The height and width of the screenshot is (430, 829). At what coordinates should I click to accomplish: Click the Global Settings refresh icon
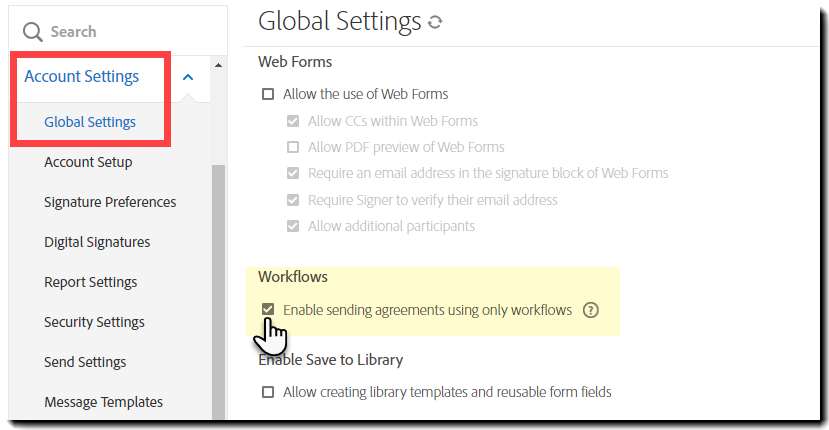[x=435, y=22]
